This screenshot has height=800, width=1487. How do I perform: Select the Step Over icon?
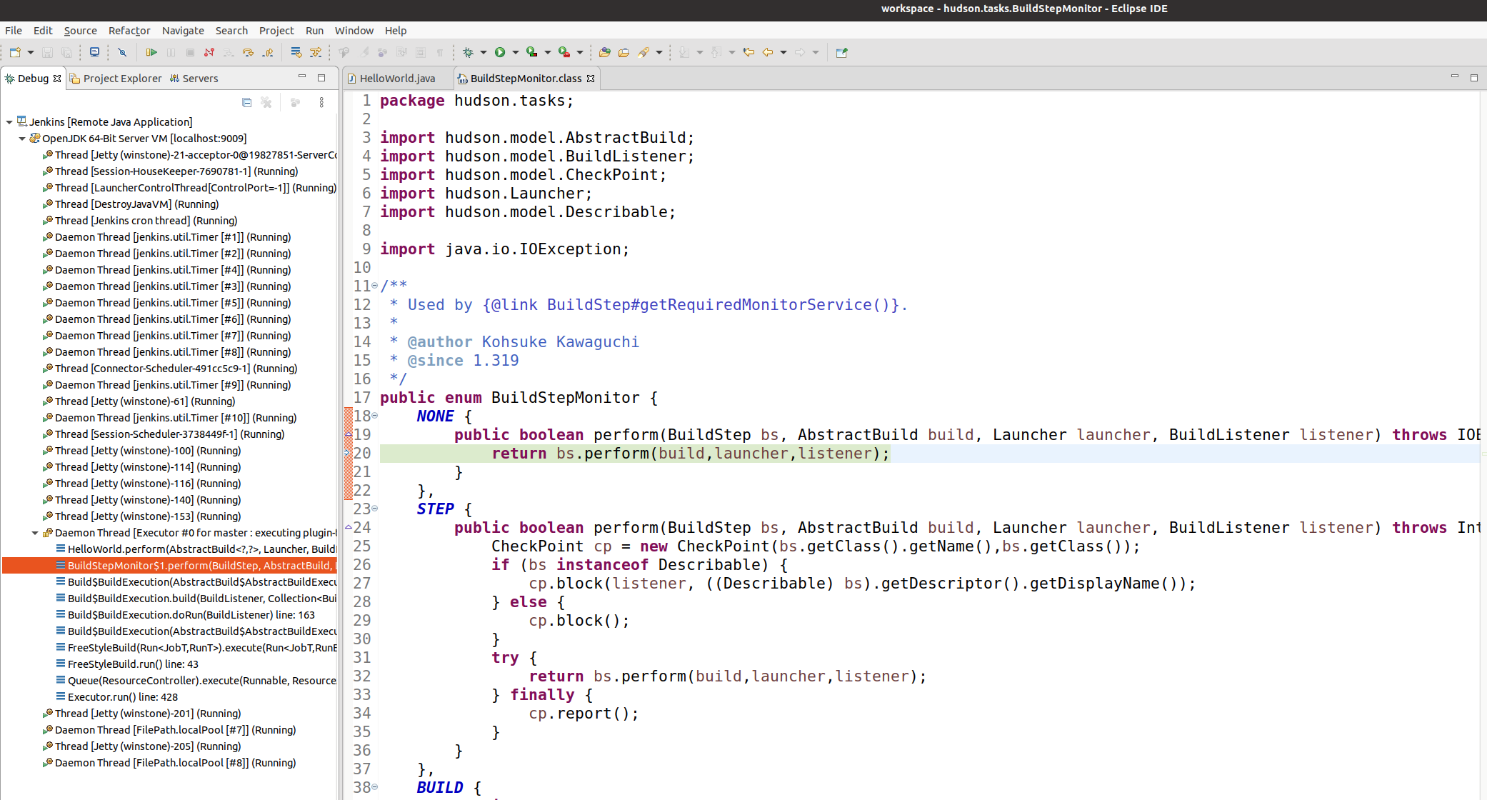point(247,51)
